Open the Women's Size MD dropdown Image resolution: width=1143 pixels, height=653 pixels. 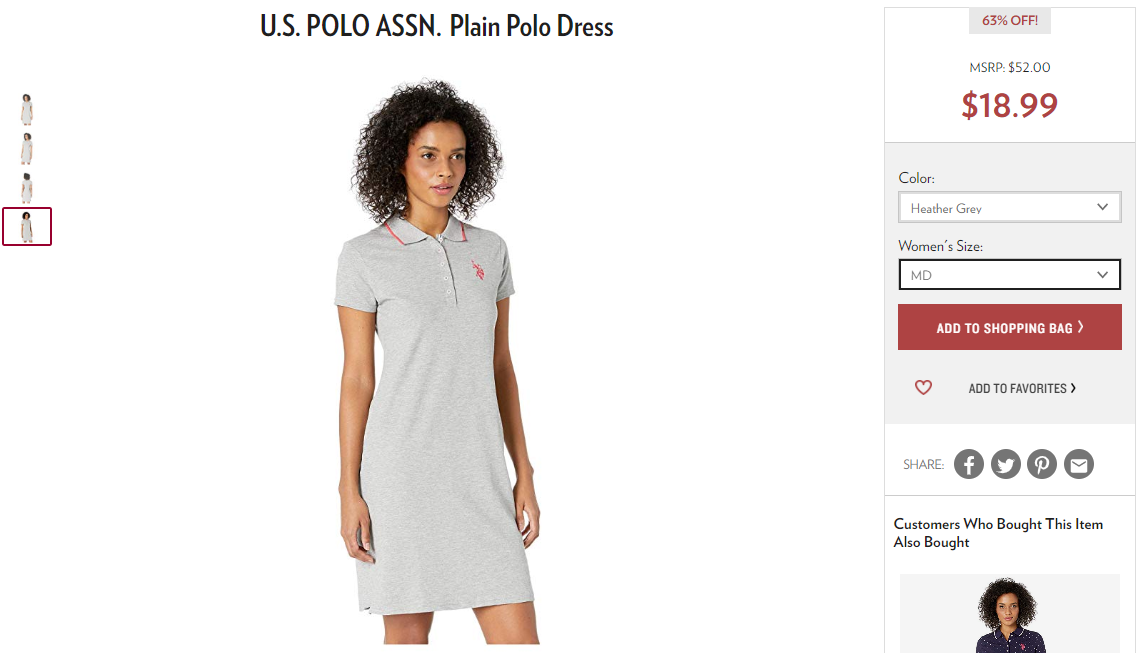point(1010,275)
